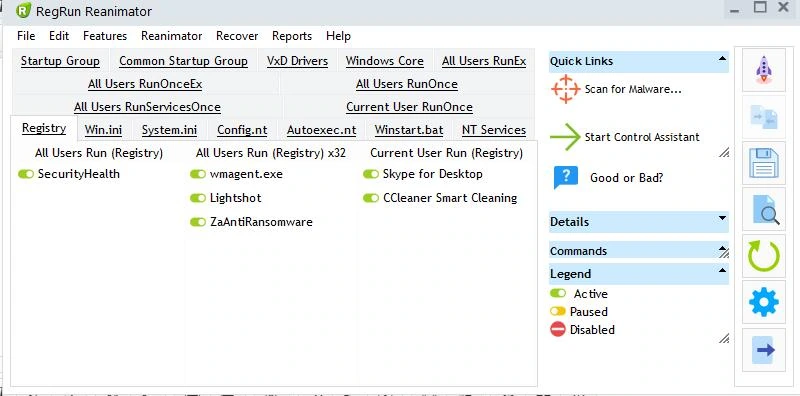Switch to the Windows Core tab
The width and height of the screenshot is (800, 396).
pos(385,61)
